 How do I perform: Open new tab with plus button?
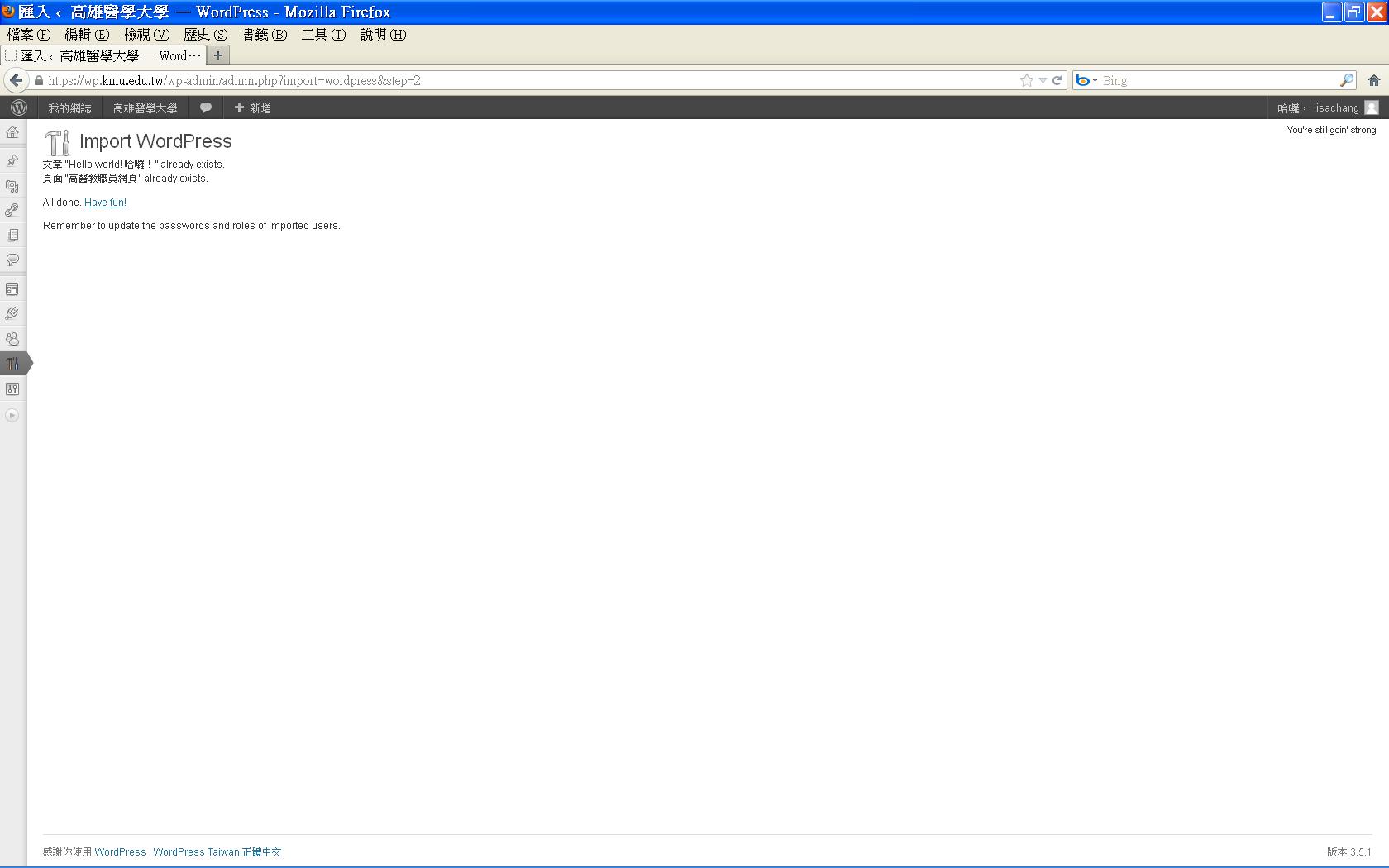click(218, 55)
